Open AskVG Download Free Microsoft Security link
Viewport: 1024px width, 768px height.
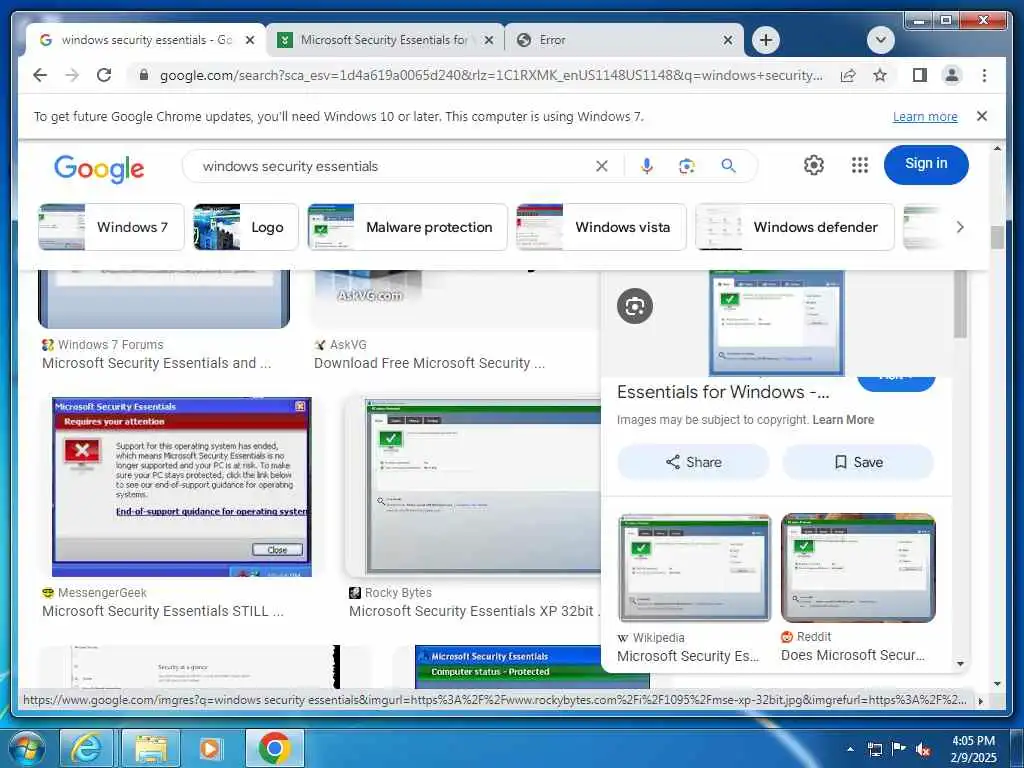click(429, 363)
